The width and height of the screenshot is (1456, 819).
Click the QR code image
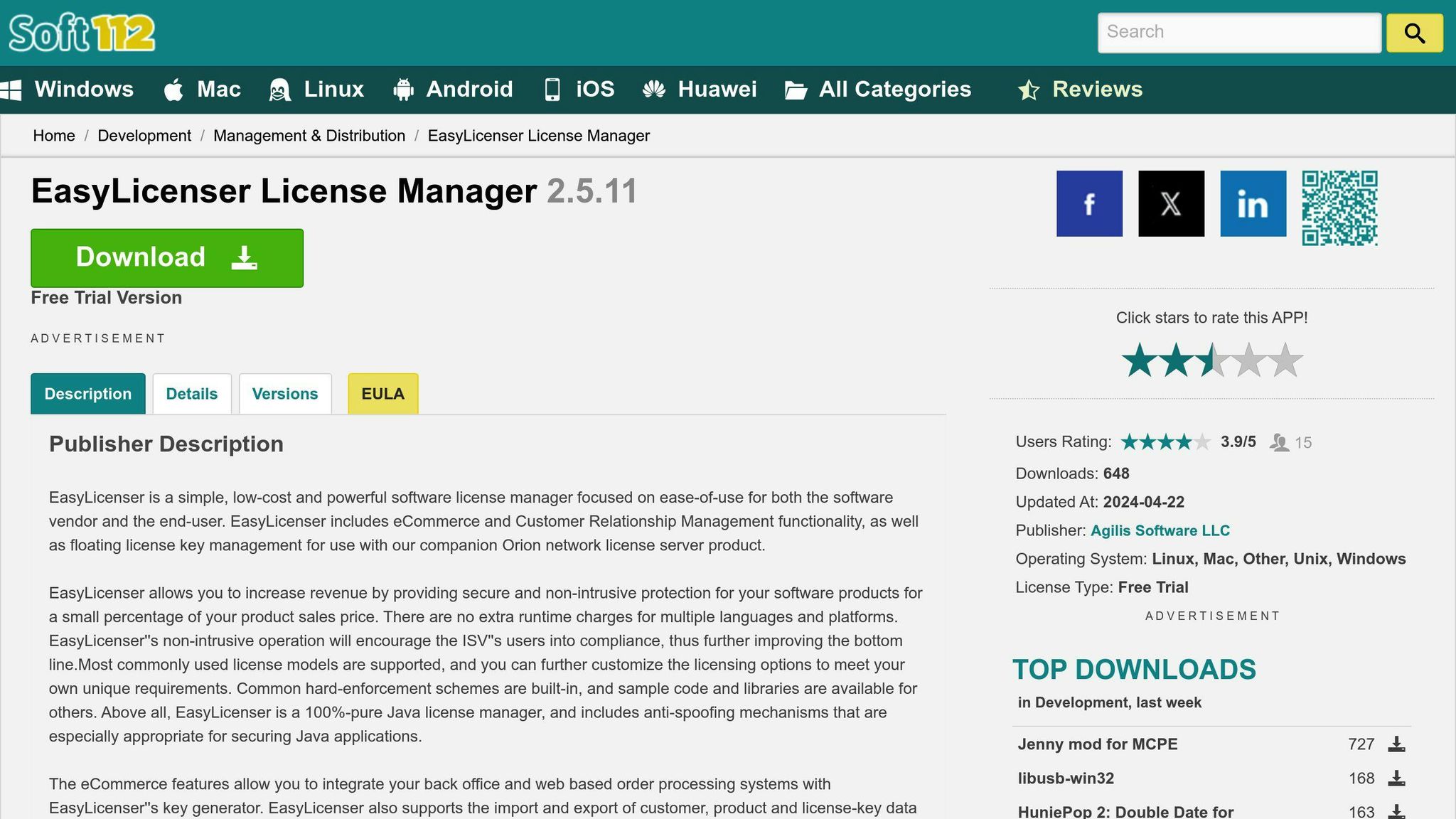[x=1340, y=208]
